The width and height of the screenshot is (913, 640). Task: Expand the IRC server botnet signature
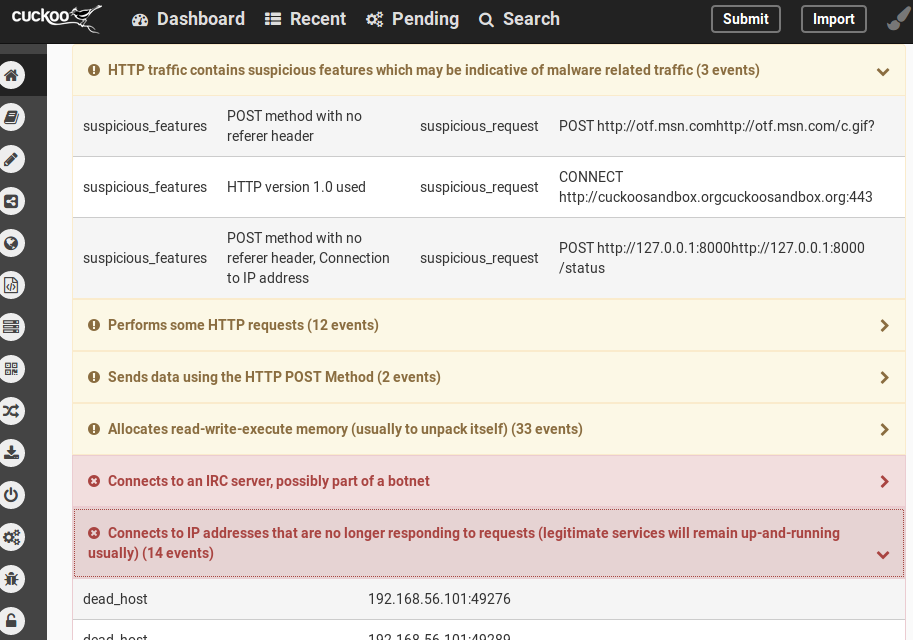pyautogui.click(x=883, y=481)
